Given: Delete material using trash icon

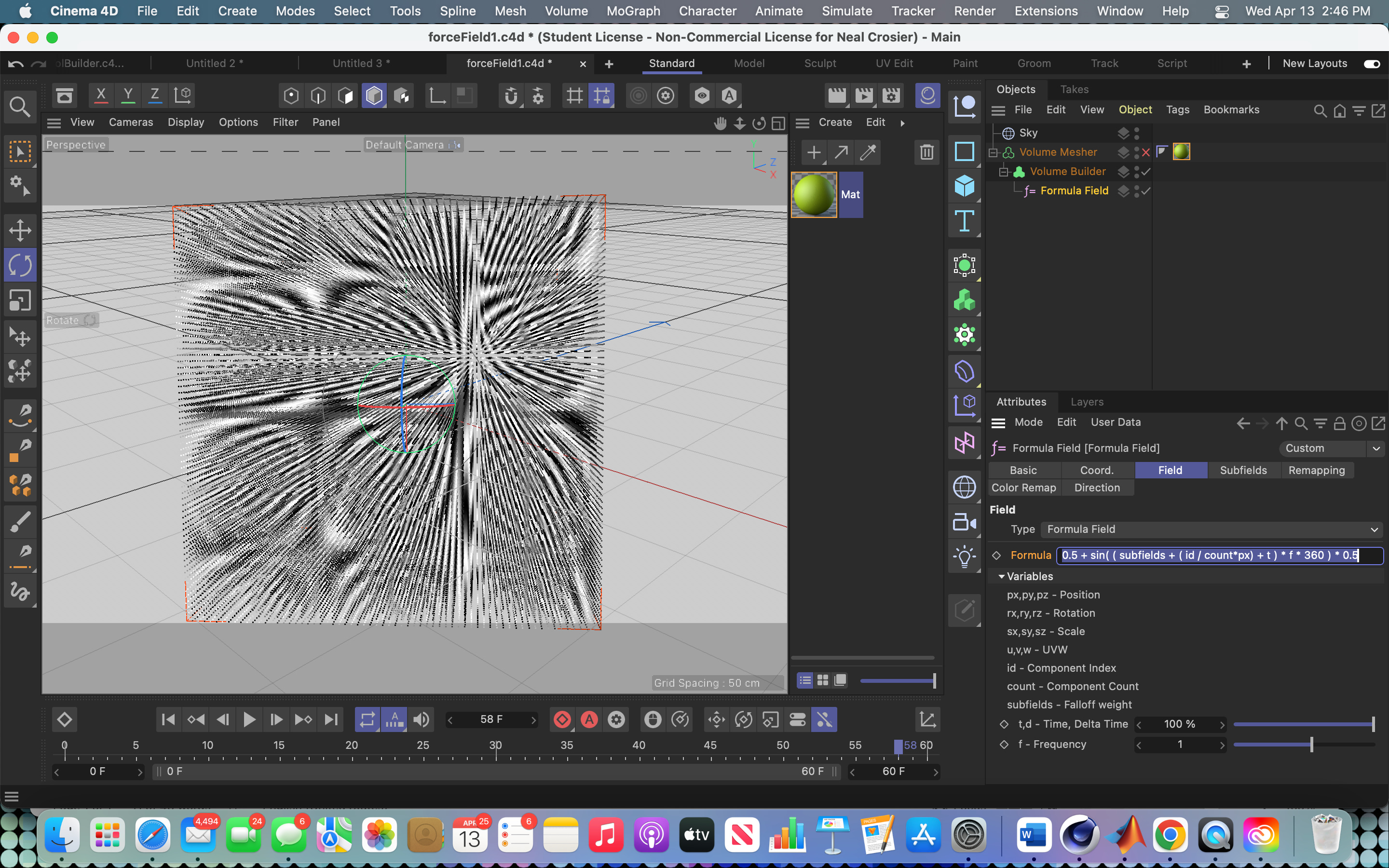Looking at the screenshot, I should (926, 152).
